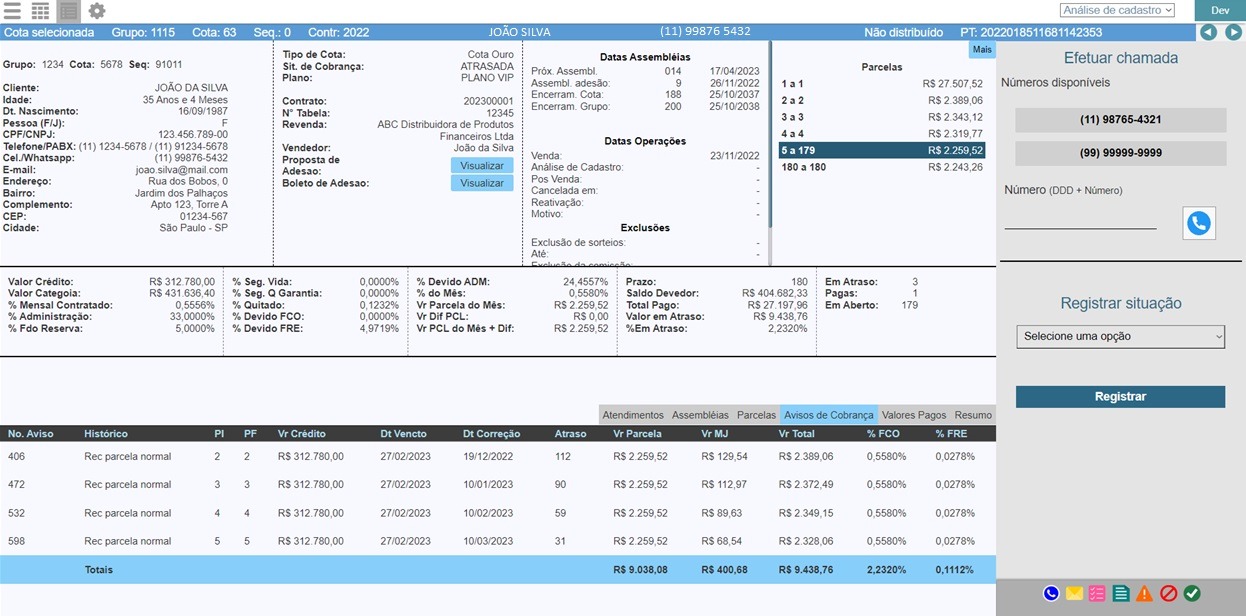Click the yellow envelope icon in the bottom bar
The height and width of the screenshot is (616, 1246).
(1074, 593)
